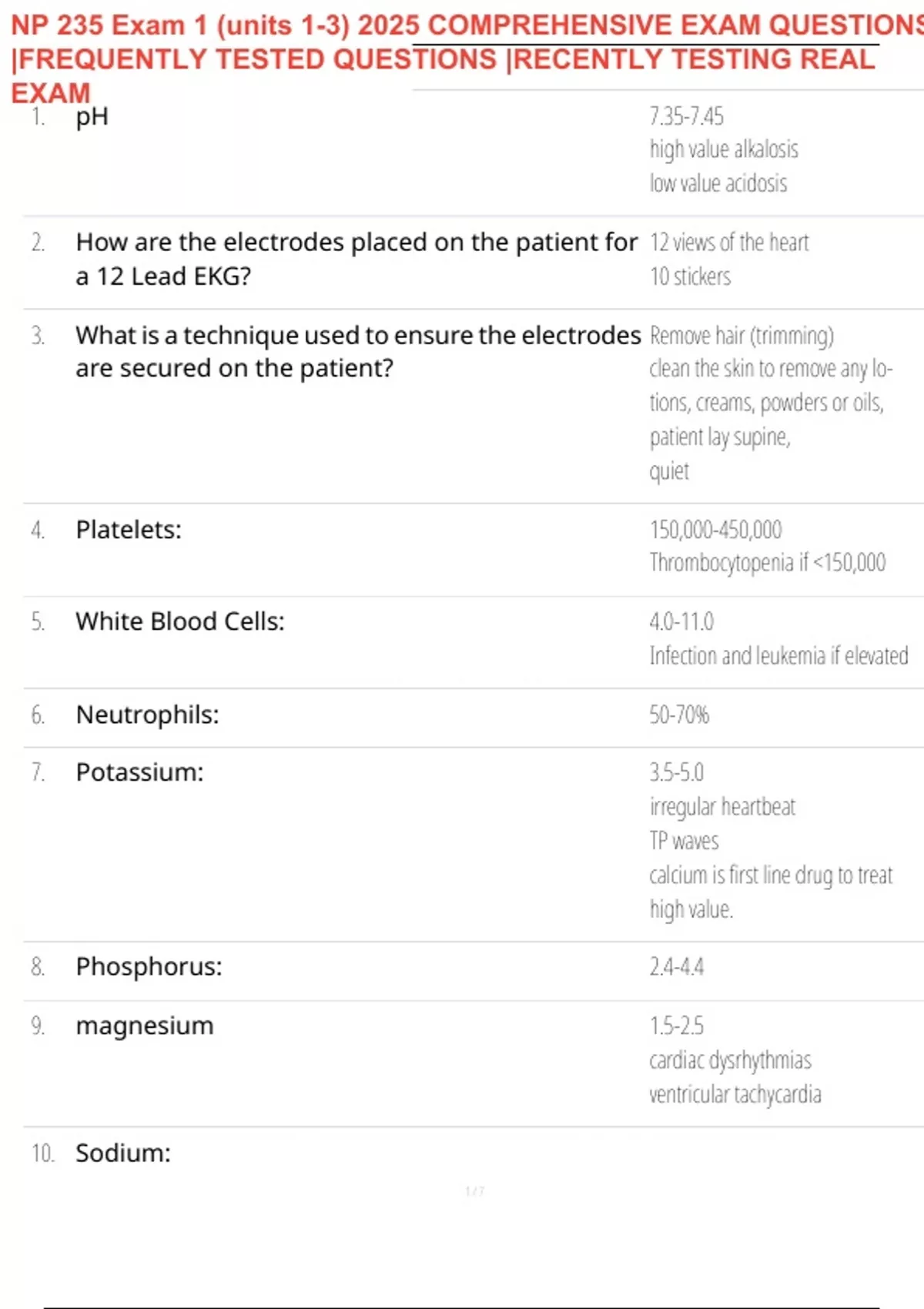The width and height of the screenshot is (924, 1309).
Task: Select the pH flashcard term
Action: tap(92, 117)
